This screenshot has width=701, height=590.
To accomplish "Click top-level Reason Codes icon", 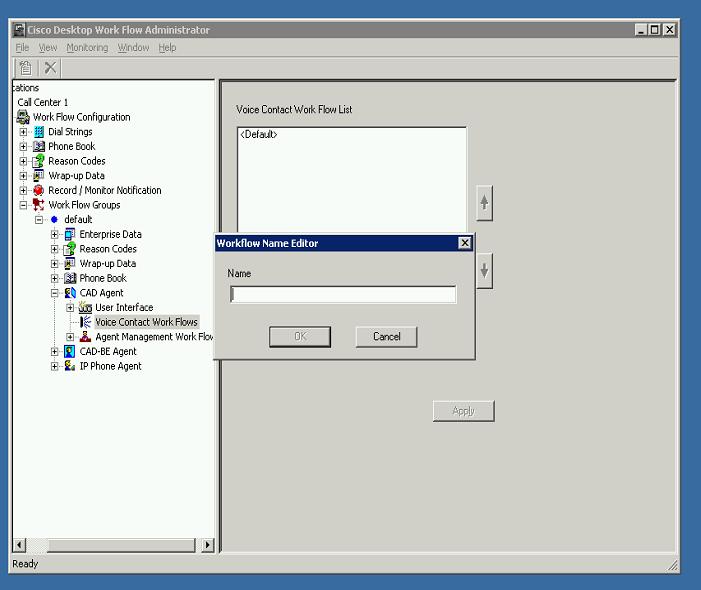I will 39,161.
